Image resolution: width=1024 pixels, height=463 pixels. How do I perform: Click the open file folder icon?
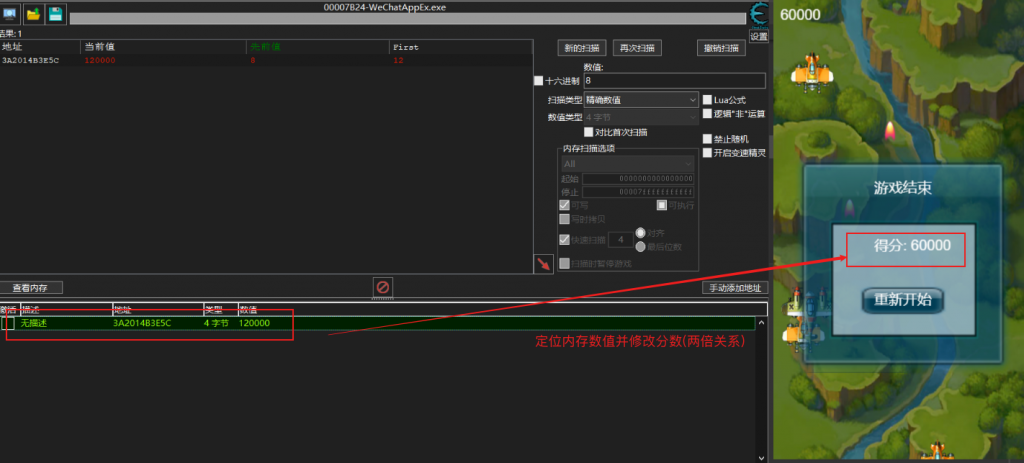pyautogui.click(x=33, y=14)
